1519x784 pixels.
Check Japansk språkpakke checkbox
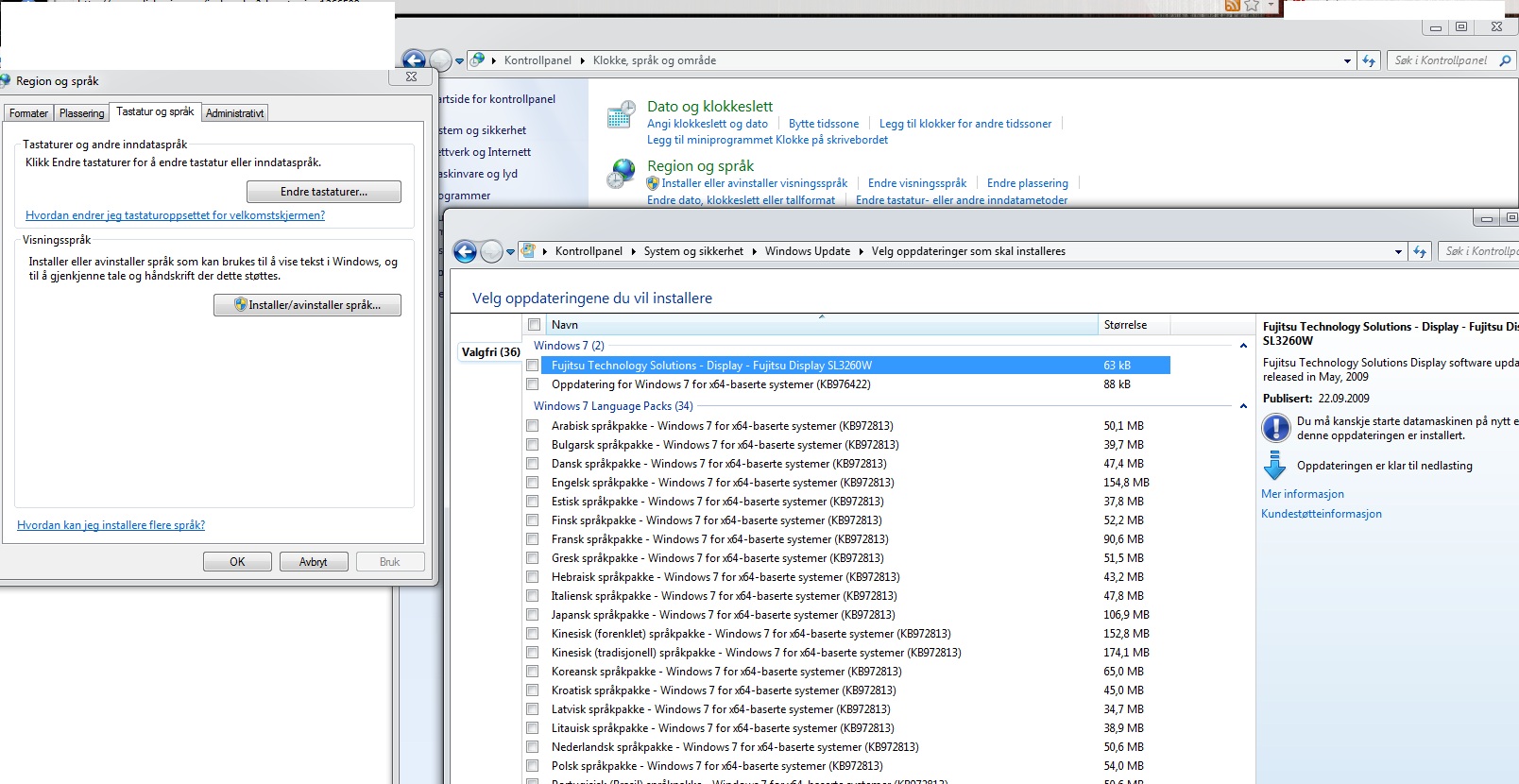coord(533,615)
